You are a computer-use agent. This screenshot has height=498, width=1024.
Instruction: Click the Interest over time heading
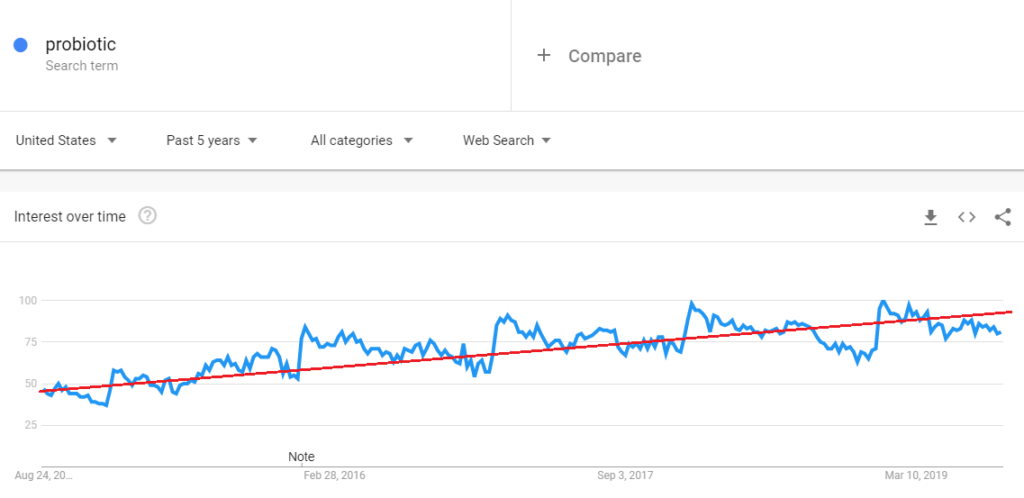coord(70,217)
